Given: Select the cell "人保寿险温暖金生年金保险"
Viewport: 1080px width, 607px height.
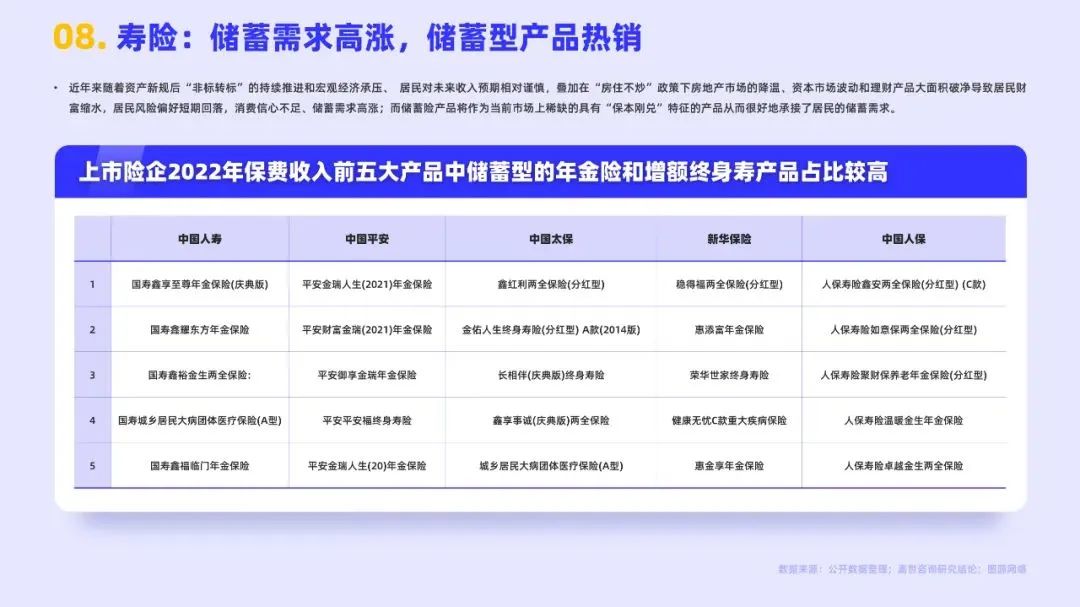Looking at the screenshot, I should (x=904, y=420).
